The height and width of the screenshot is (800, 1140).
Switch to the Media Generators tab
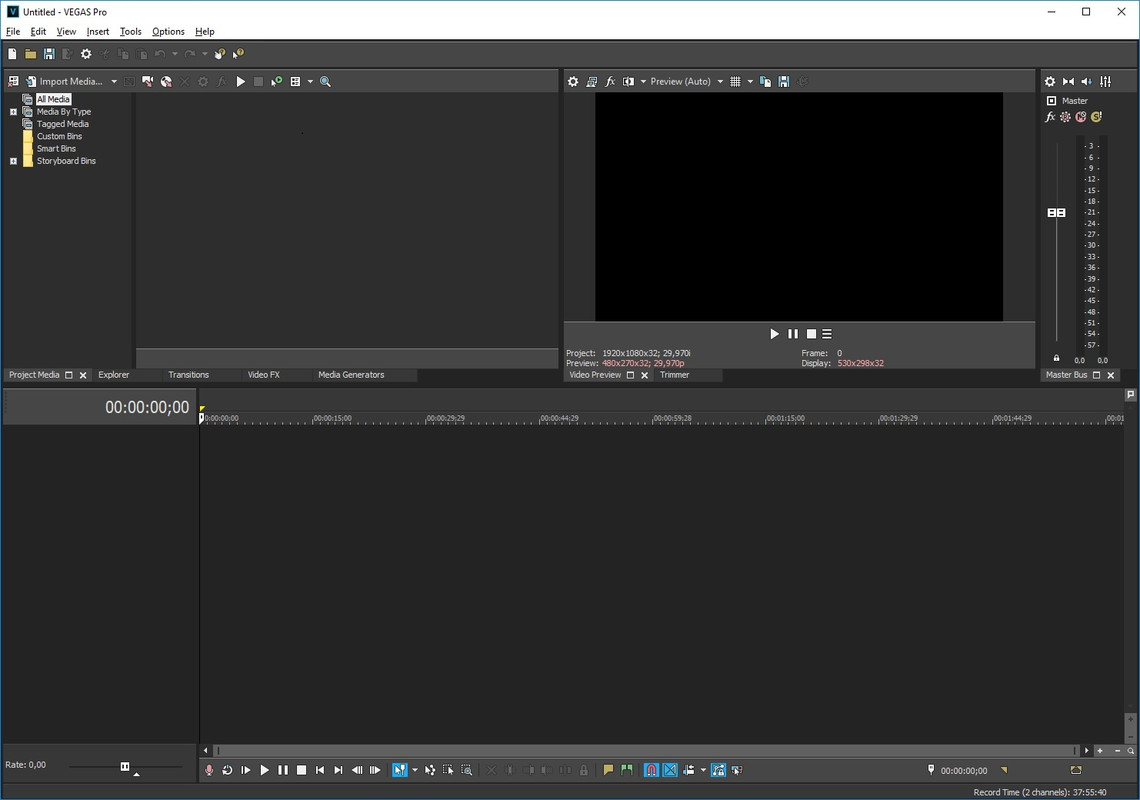(x=351, y=375)
